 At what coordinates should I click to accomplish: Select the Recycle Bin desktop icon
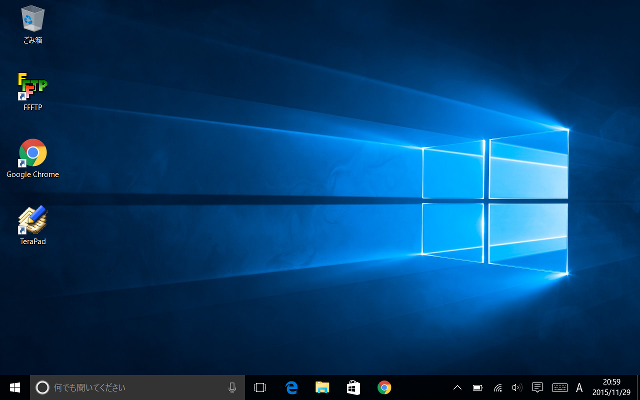[32, 20]
